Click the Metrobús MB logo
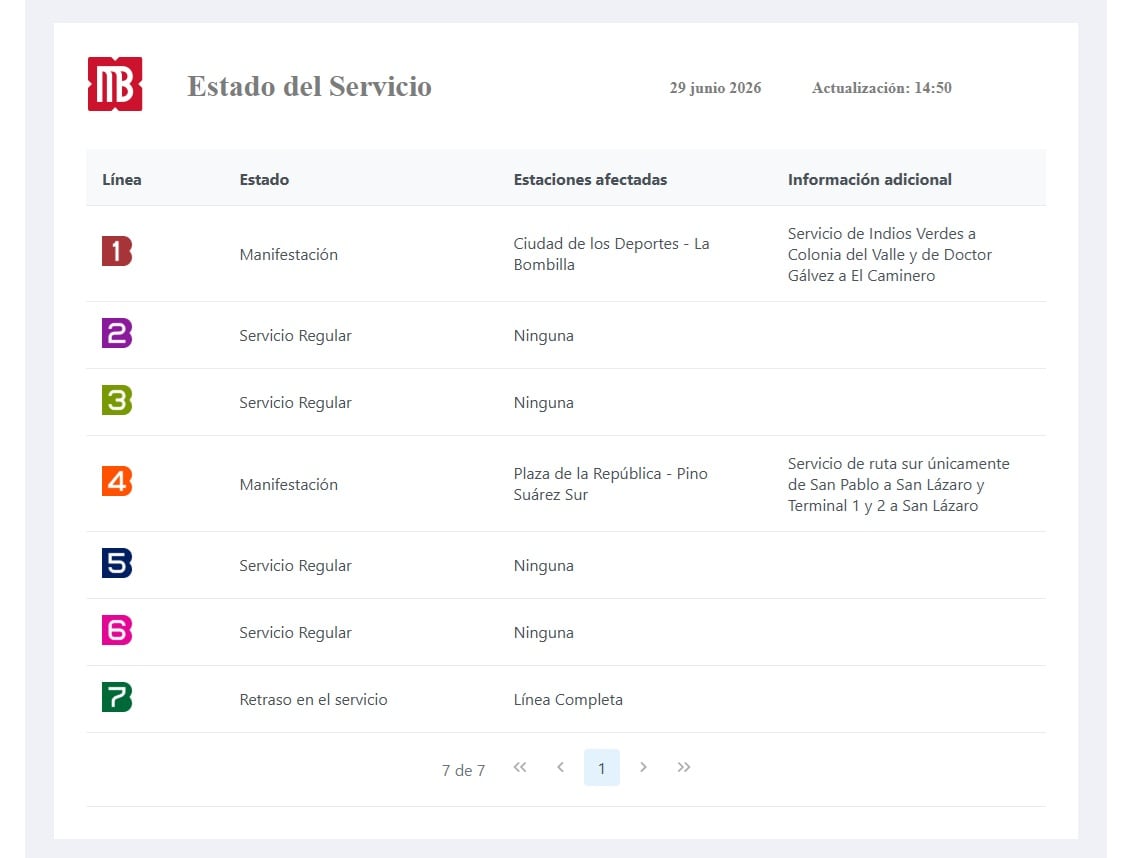The image size is (1127, 858). pos(115,84)
